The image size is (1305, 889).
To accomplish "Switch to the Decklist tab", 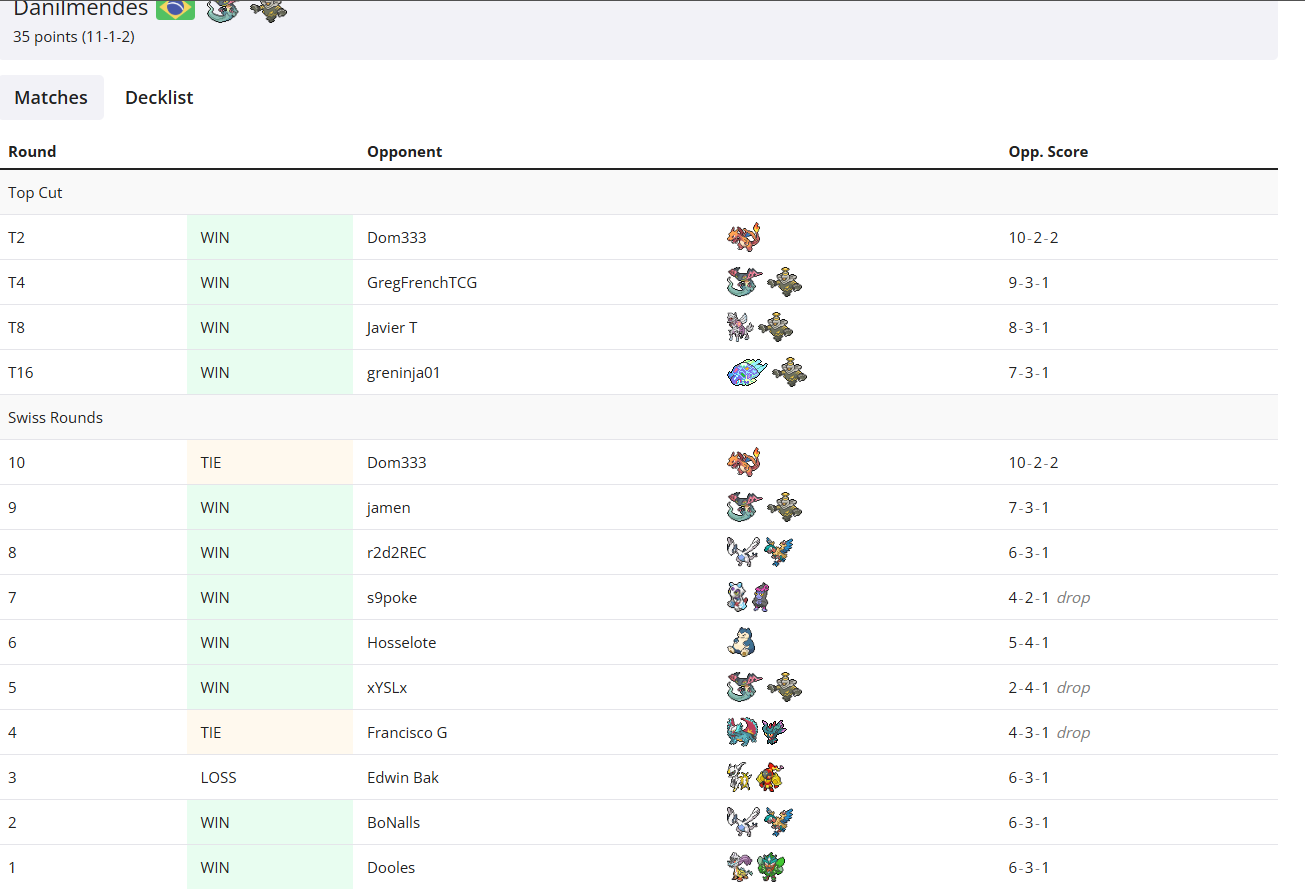I will (x=159, y=97).
